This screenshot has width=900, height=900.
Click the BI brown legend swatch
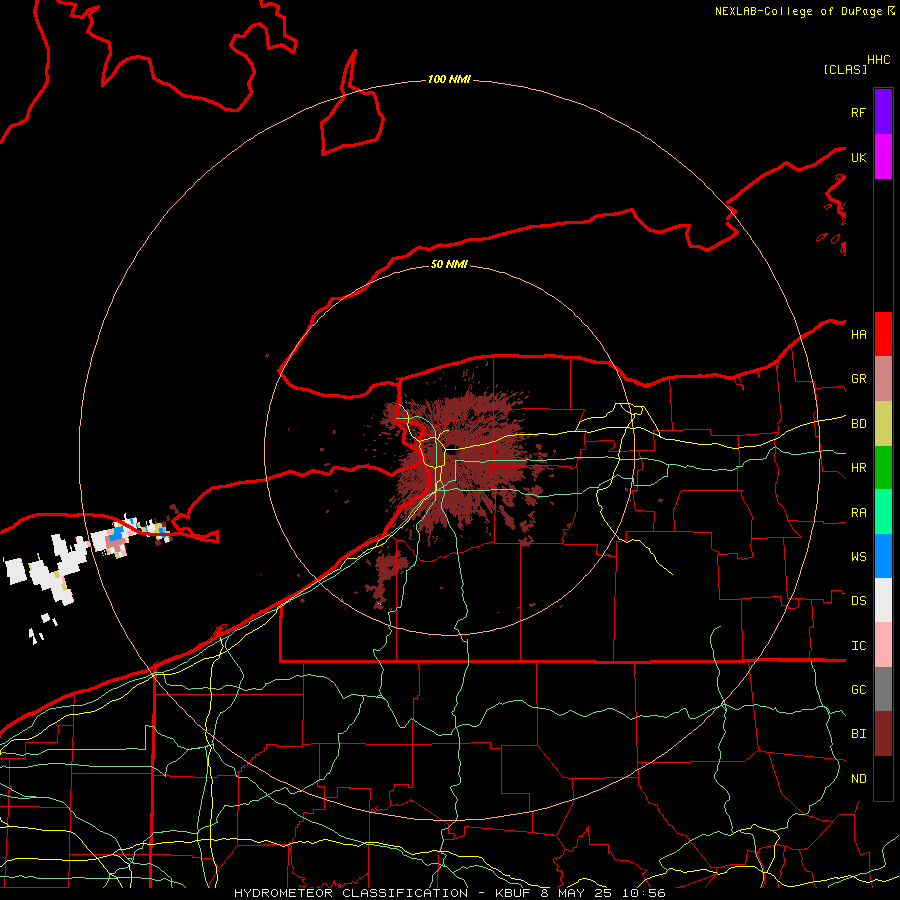pyautogui.click(x=883, y=734)
